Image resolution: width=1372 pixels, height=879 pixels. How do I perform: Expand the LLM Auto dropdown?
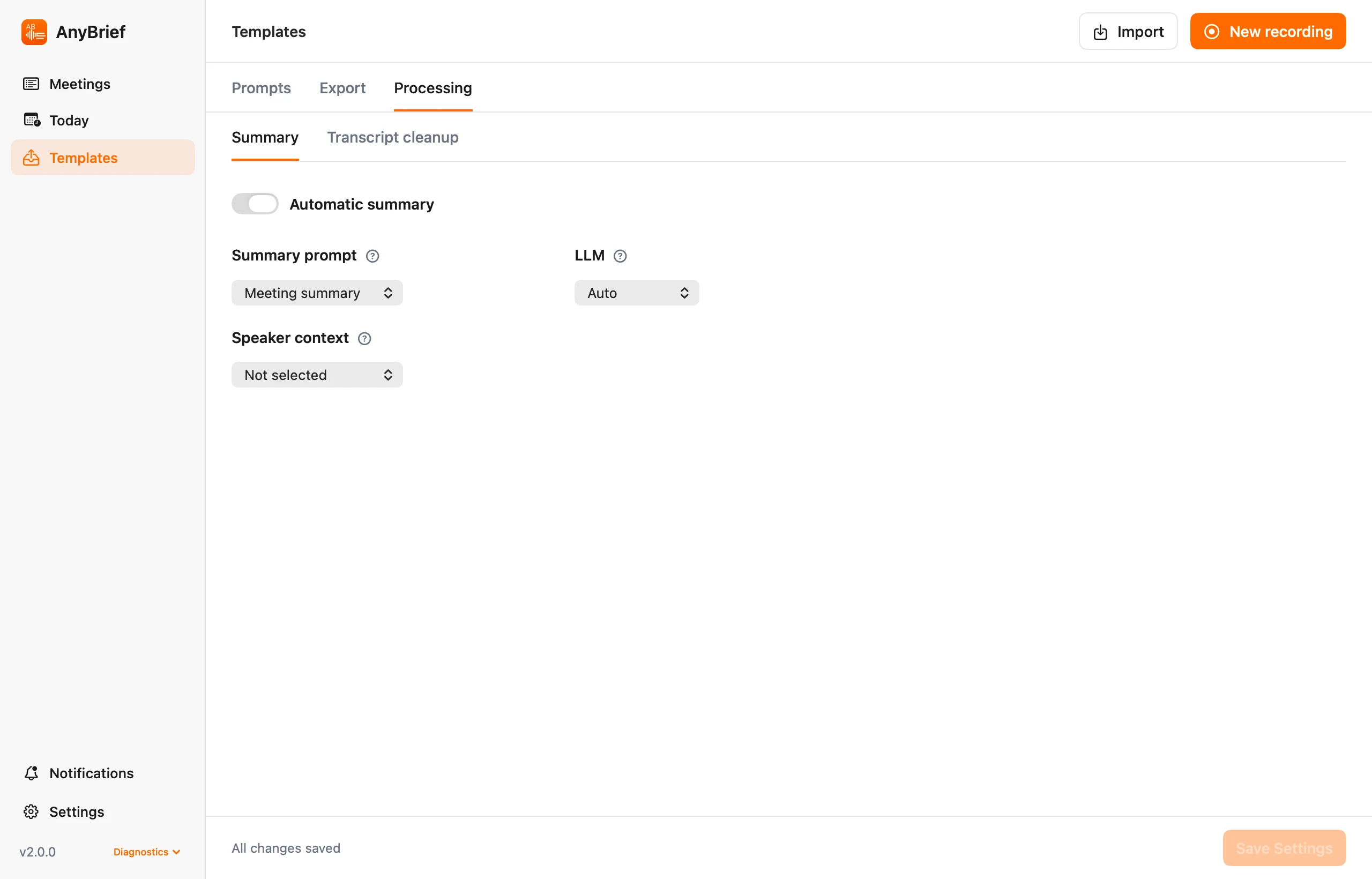point(636,293)
